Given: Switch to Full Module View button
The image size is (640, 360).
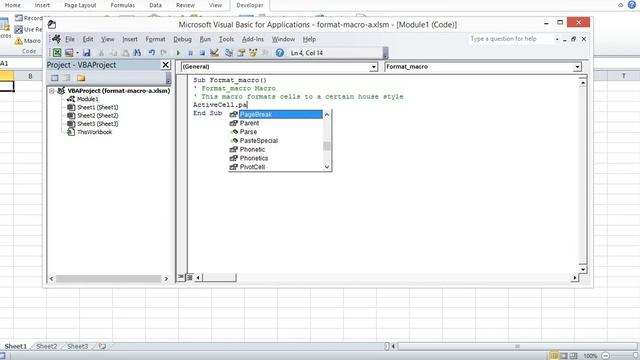Looking at the screenshot, I should click(x=189, y=277).
